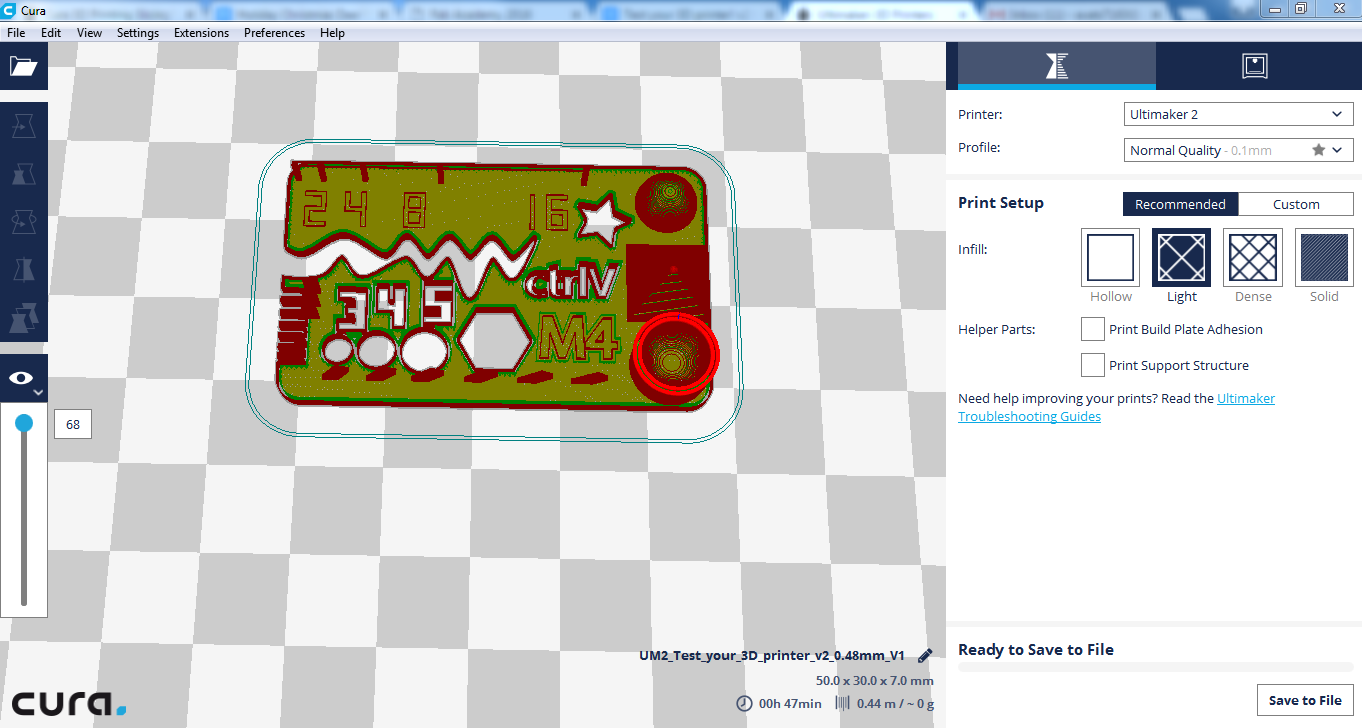
Task: Choose the Solid infill option
Action: point(1324,257)
